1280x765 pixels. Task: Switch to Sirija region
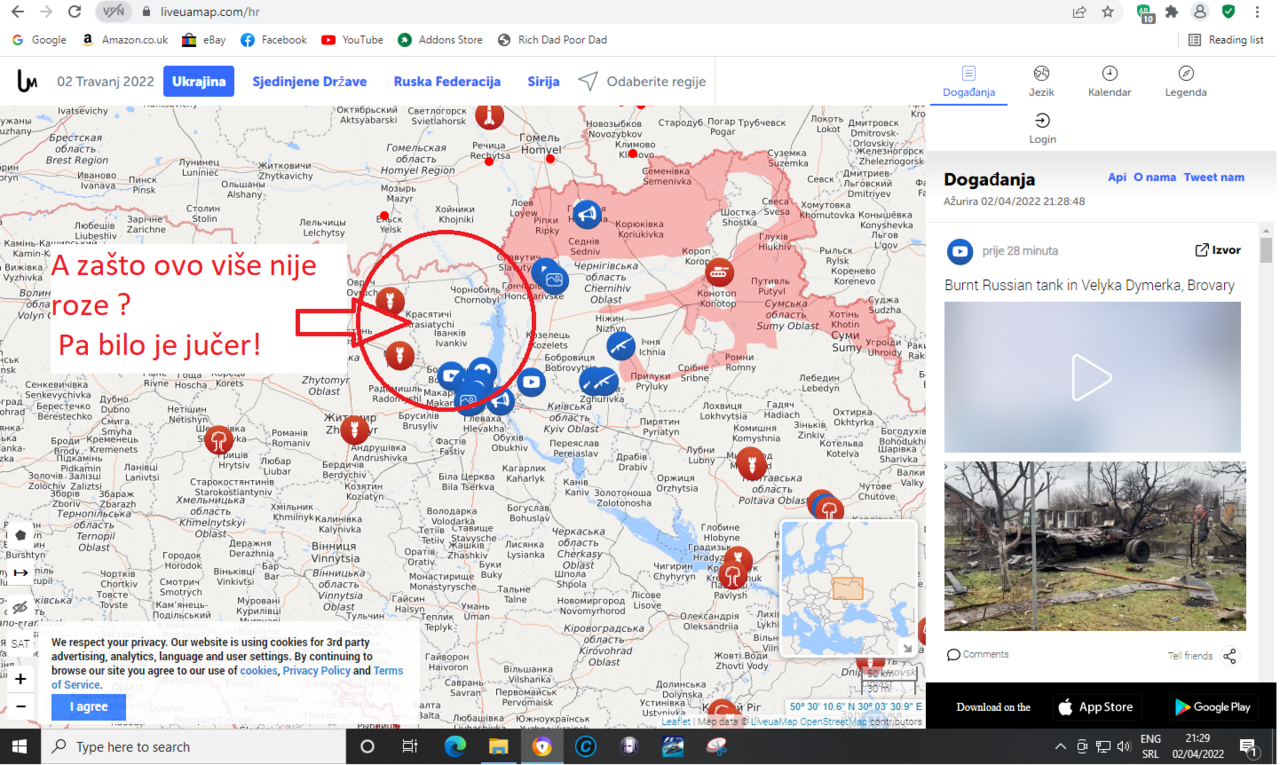[543, 81]
